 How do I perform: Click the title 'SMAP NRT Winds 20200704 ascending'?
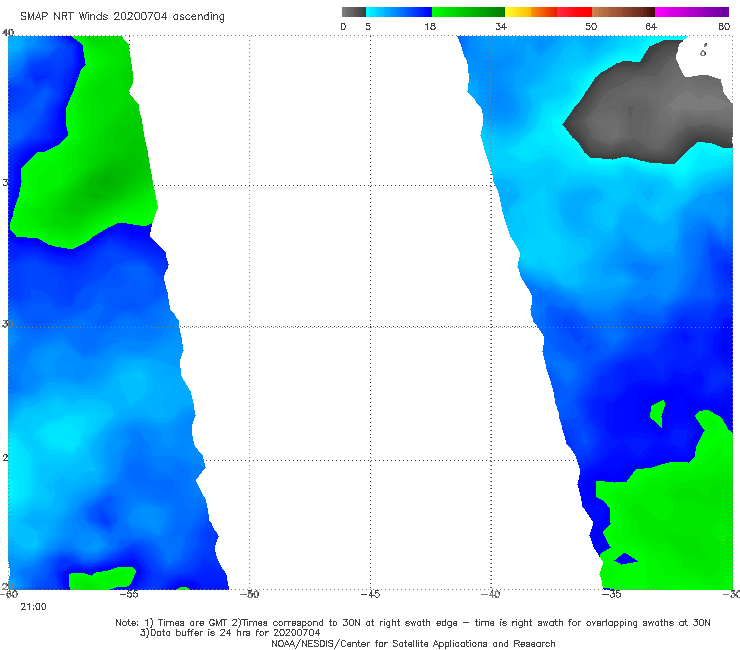(x=122, y=17)
